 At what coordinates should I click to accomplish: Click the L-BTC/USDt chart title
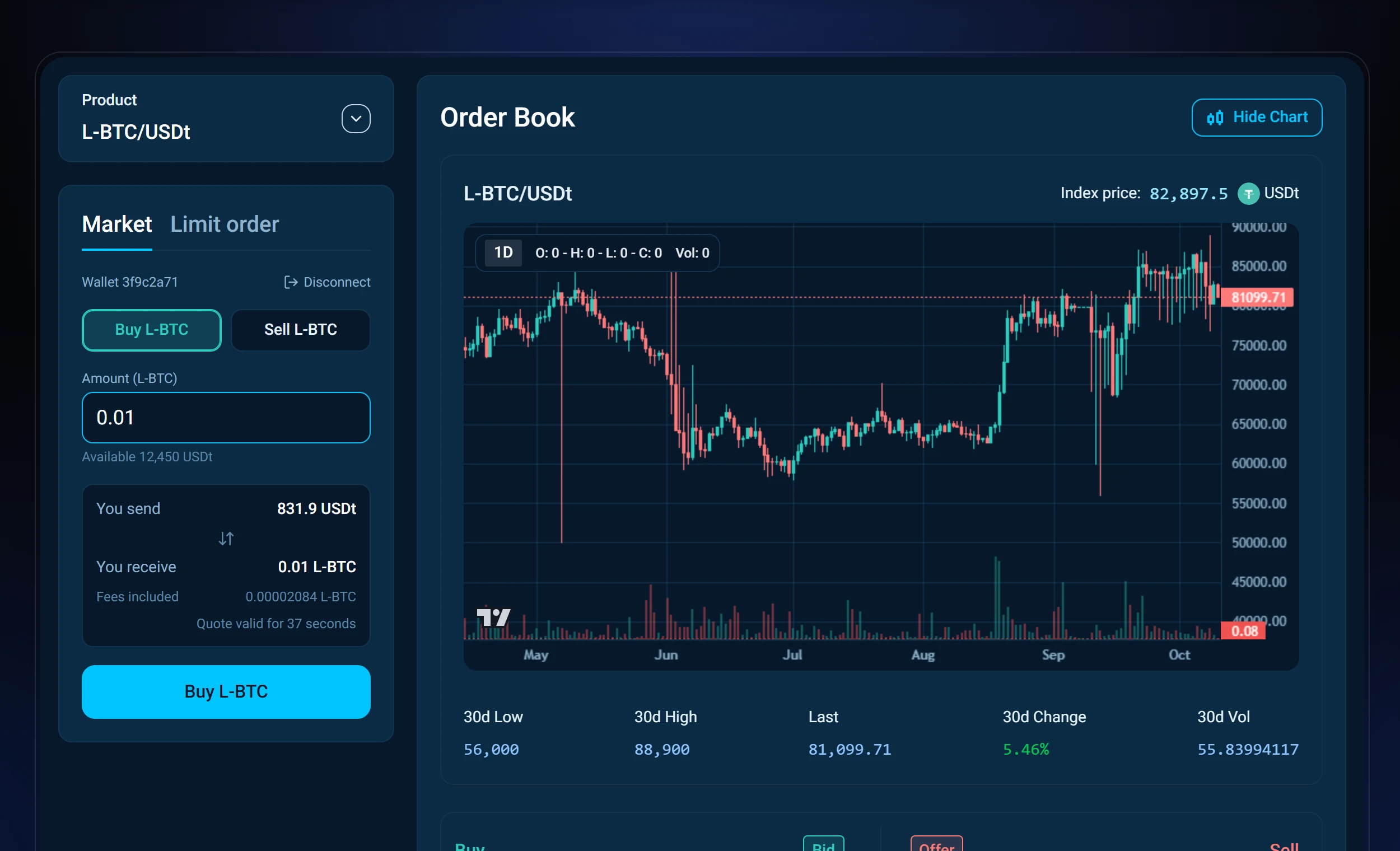click(517, 194)
